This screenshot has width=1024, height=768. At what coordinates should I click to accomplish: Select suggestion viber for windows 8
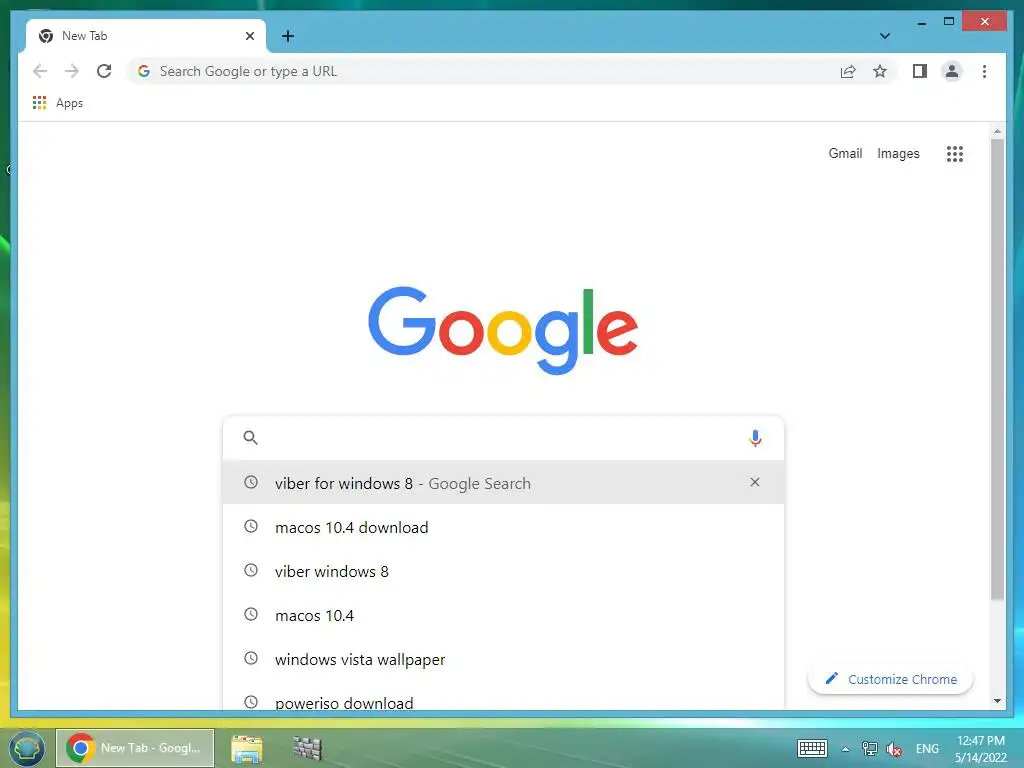pos(503,483)
